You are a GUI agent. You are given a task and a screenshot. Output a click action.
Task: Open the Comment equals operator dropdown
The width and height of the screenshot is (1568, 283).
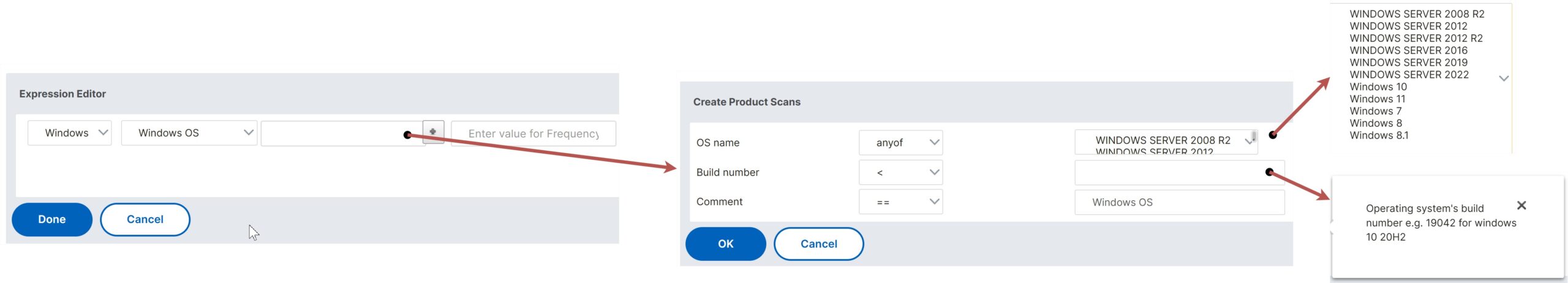coord(900,202)
